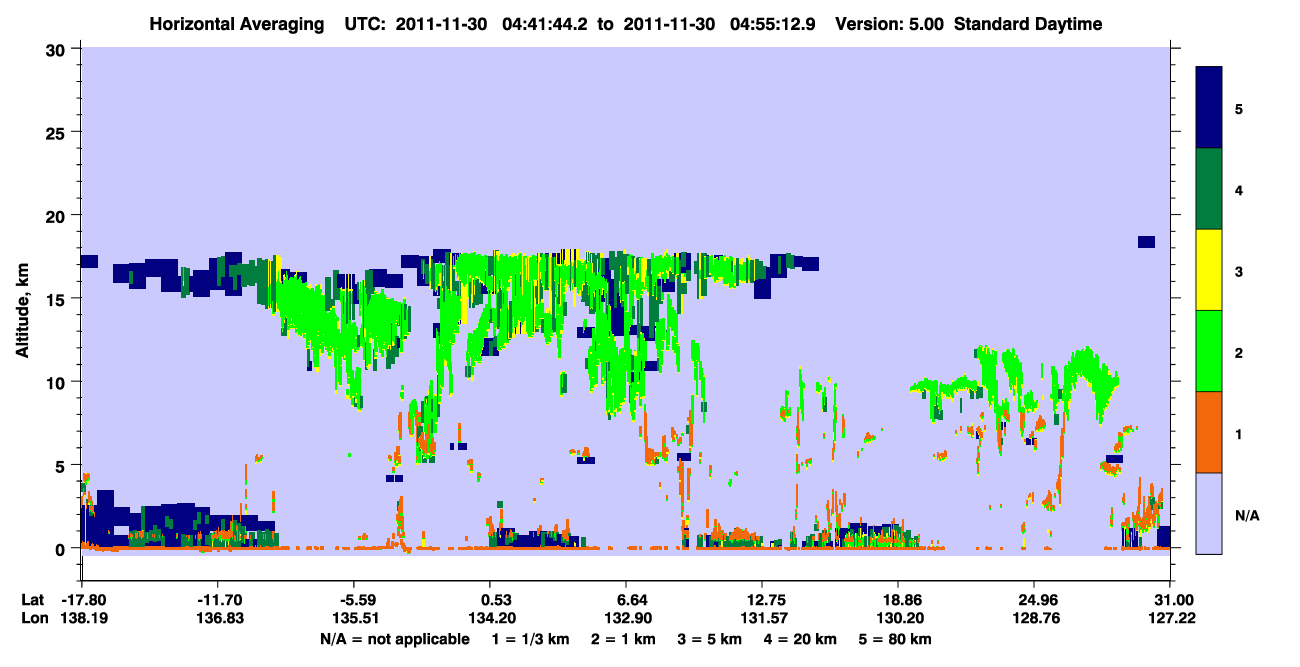The height and width of the screenshot is (667, 1300).
Task: Click the longitude value 132.90
Action: pyautogui.click(x=626, y=619)
